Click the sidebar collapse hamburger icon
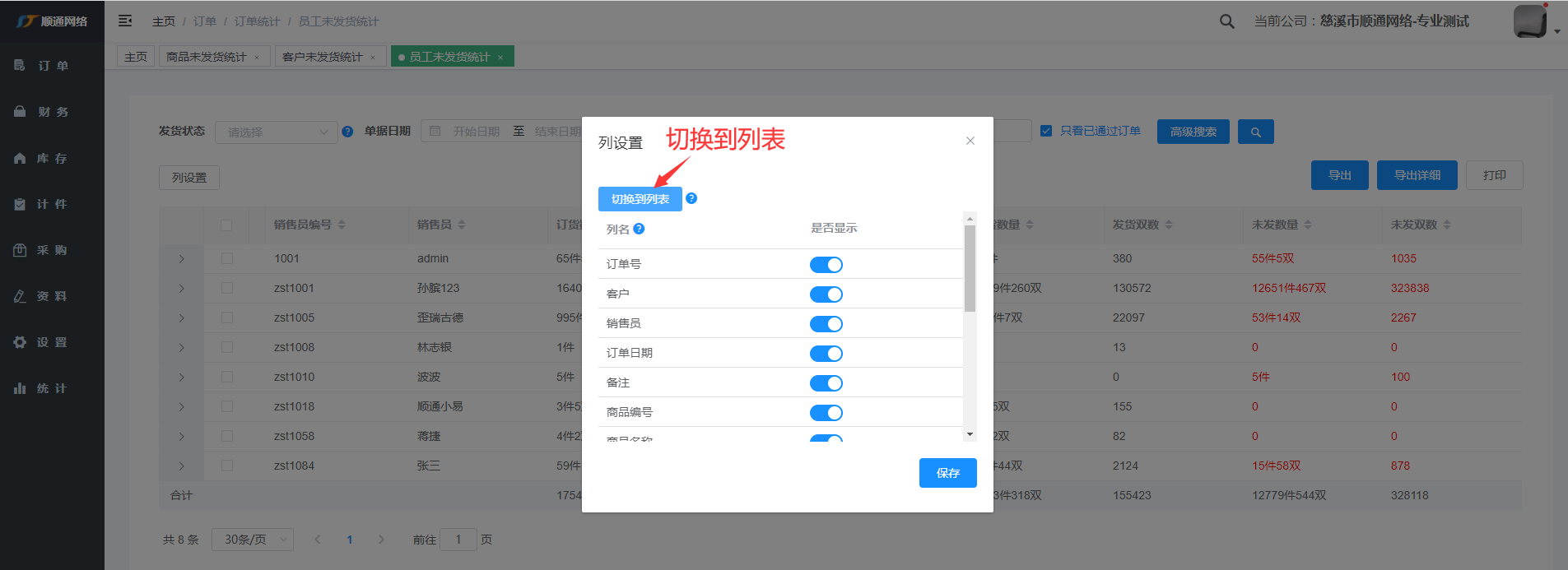The height and width of the screenshot is (570, 1568). 125,21
